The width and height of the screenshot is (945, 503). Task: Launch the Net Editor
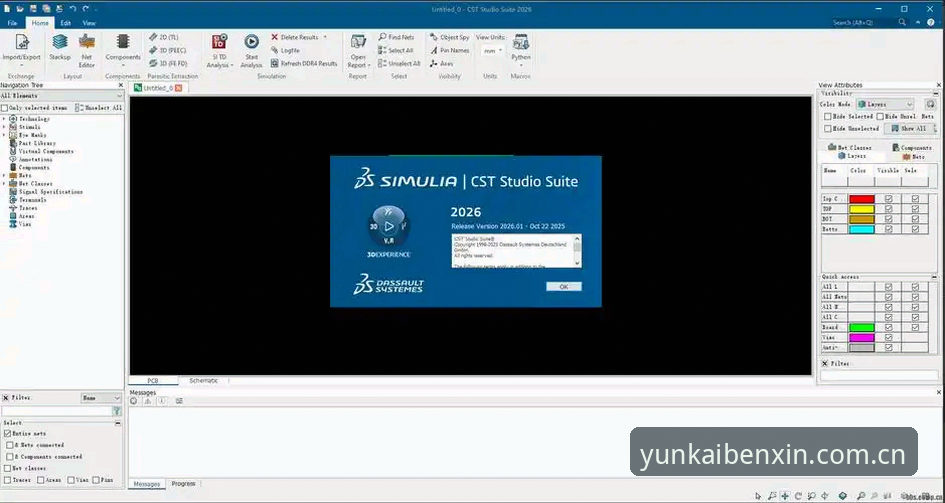(x=87, y=49)
